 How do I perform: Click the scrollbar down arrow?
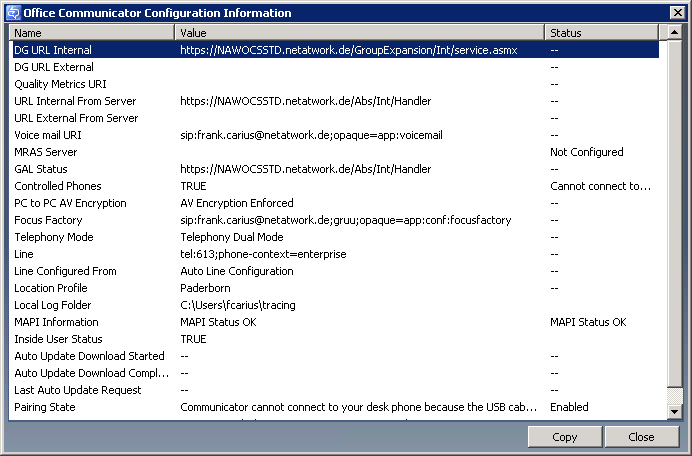(x=674, y=412)
